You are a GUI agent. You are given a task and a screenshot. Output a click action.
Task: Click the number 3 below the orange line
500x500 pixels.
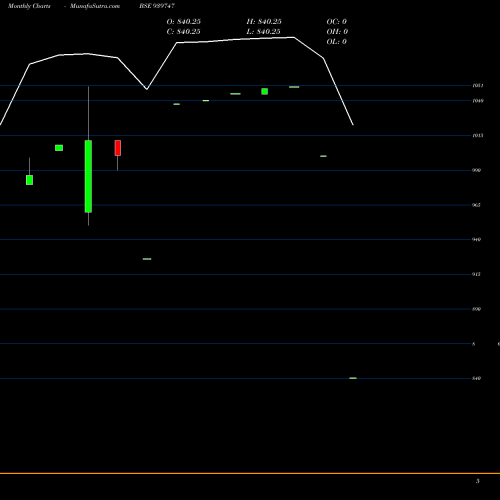coord(478,481)
